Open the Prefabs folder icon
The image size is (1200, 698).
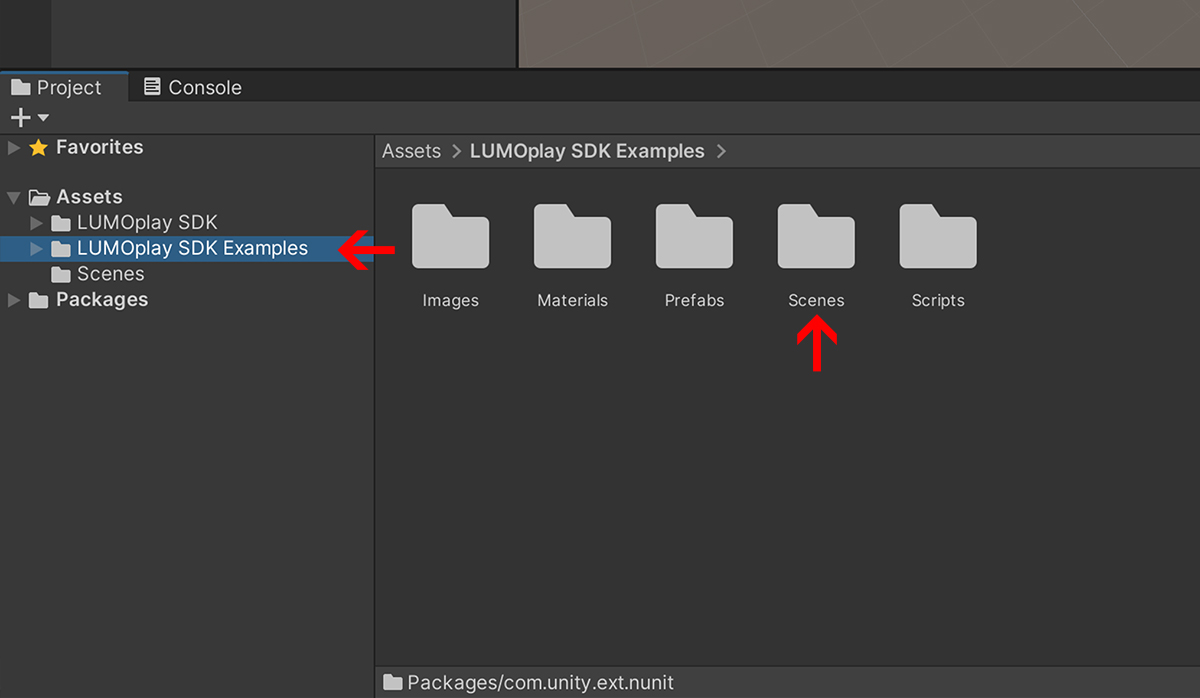[x=694, y=237]
